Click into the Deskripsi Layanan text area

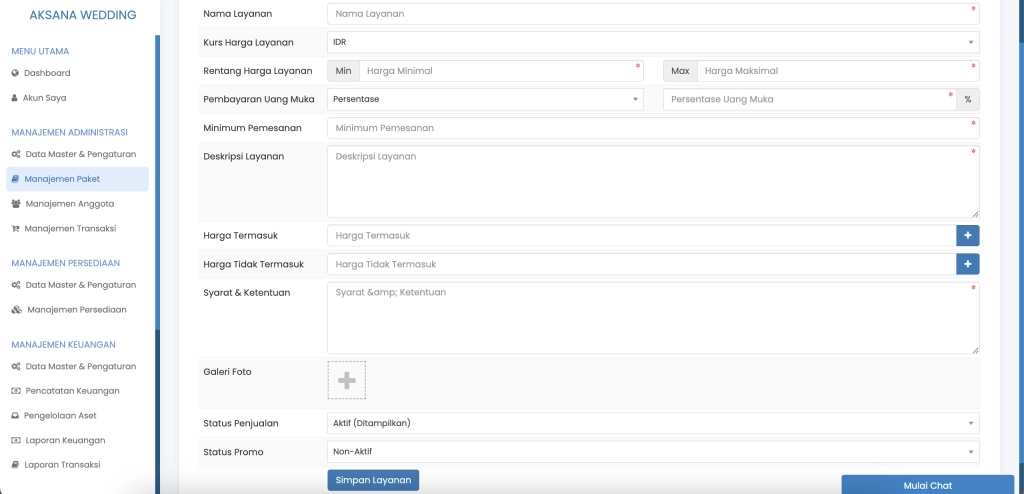pyautogui.click(x=650, y=181)
